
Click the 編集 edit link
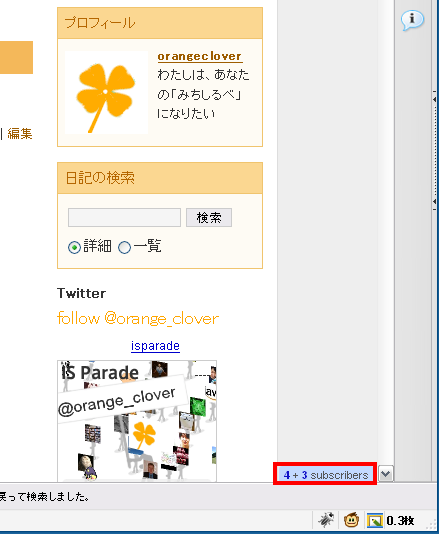click(20, 134)
